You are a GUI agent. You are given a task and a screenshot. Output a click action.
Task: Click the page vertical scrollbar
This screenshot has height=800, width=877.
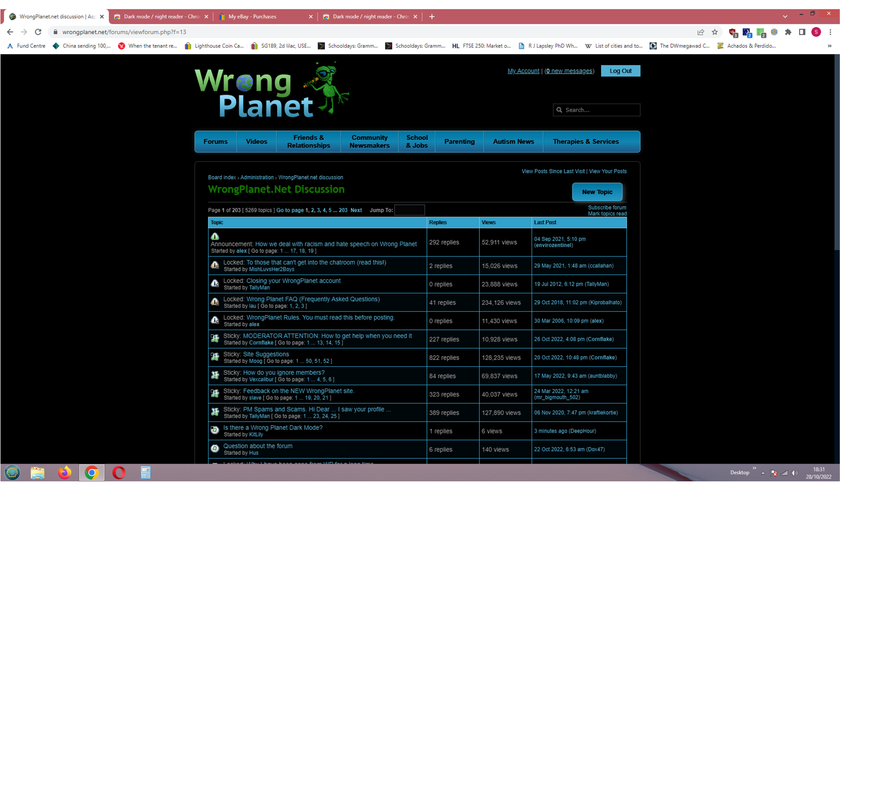(837, 152)
